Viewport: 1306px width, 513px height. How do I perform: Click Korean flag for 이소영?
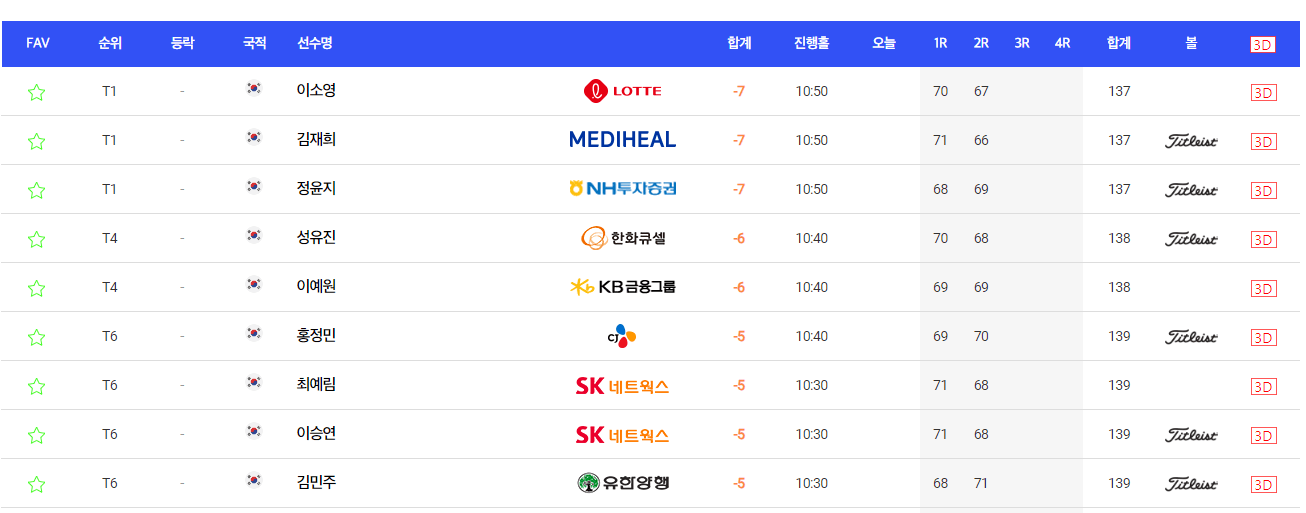coord(254,89)
